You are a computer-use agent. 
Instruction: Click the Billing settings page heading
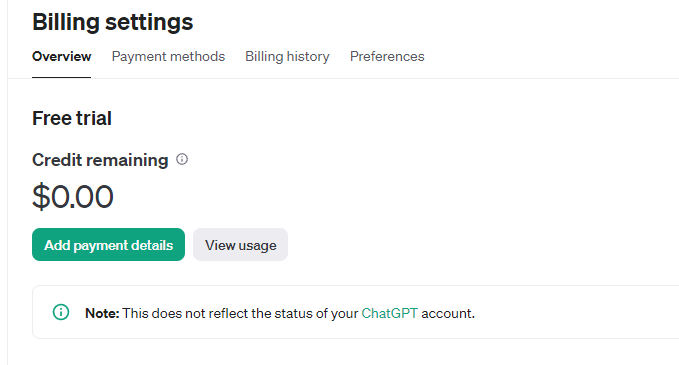(113, 22)
